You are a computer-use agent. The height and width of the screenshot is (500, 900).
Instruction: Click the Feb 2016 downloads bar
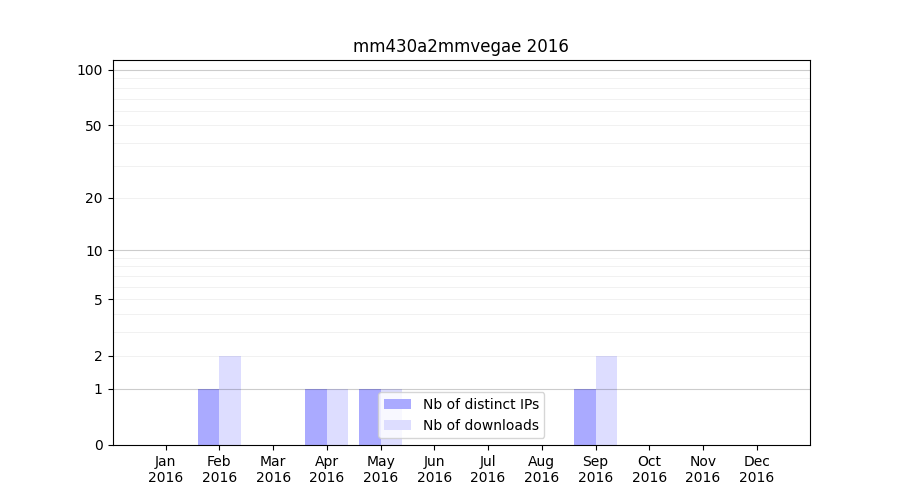tap(230, 400)
